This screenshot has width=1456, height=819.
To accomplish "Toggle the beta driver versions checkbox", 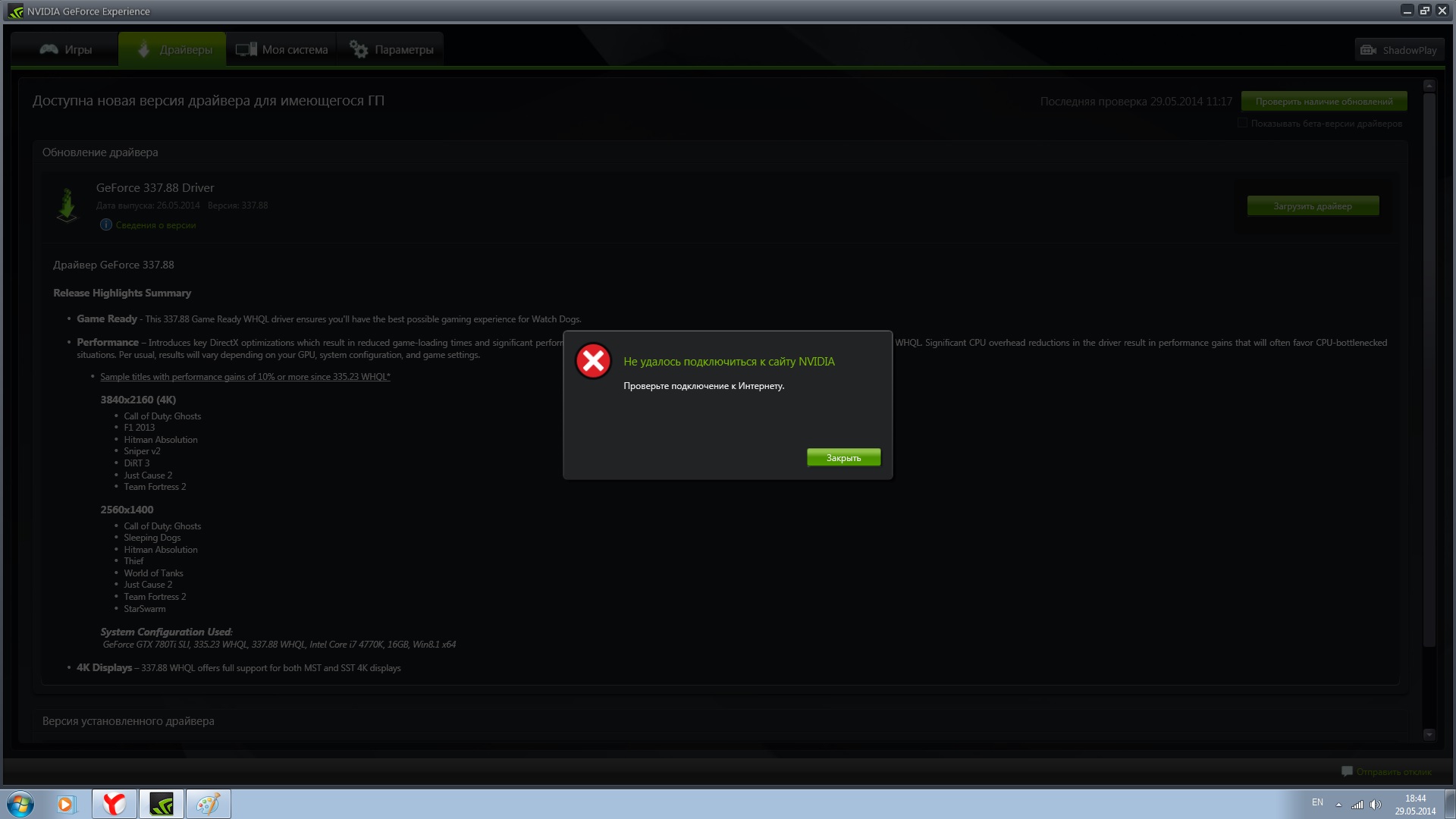I will (1242, 123).
